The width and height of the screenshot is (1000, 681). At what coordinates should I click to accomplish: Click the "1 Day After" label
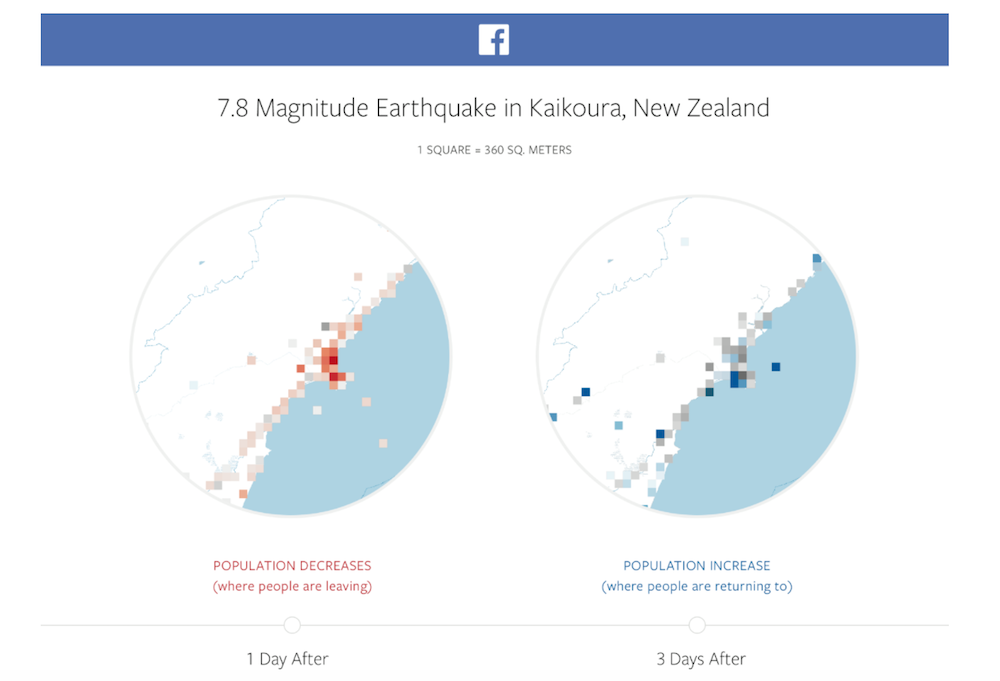pyautogui.click(x=287, y=659)
